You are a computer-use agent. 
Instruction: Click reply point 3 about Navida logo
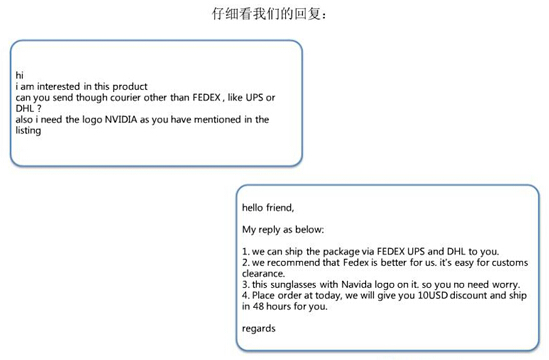point(381,284)
